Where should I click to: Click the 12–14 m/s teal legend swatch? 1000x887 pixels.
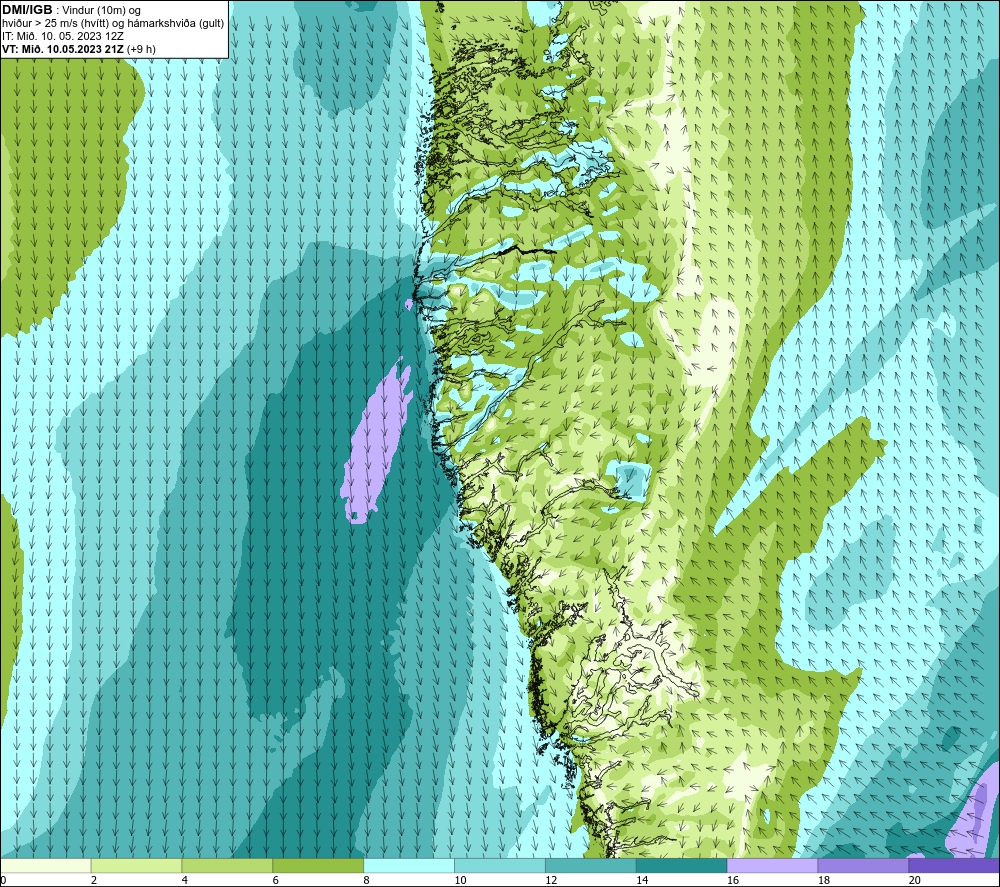tap(591, 865)
